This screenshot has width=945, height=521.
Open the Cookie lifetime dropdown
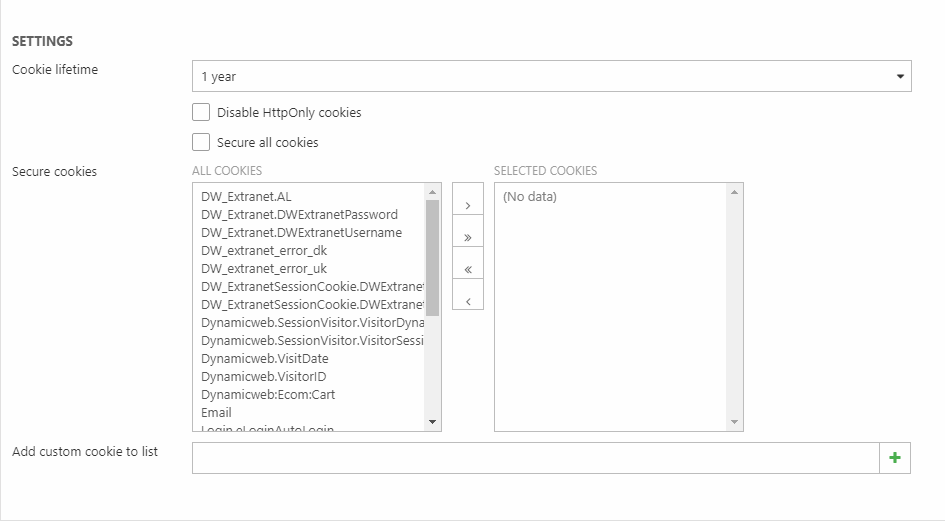click(551, 76)
